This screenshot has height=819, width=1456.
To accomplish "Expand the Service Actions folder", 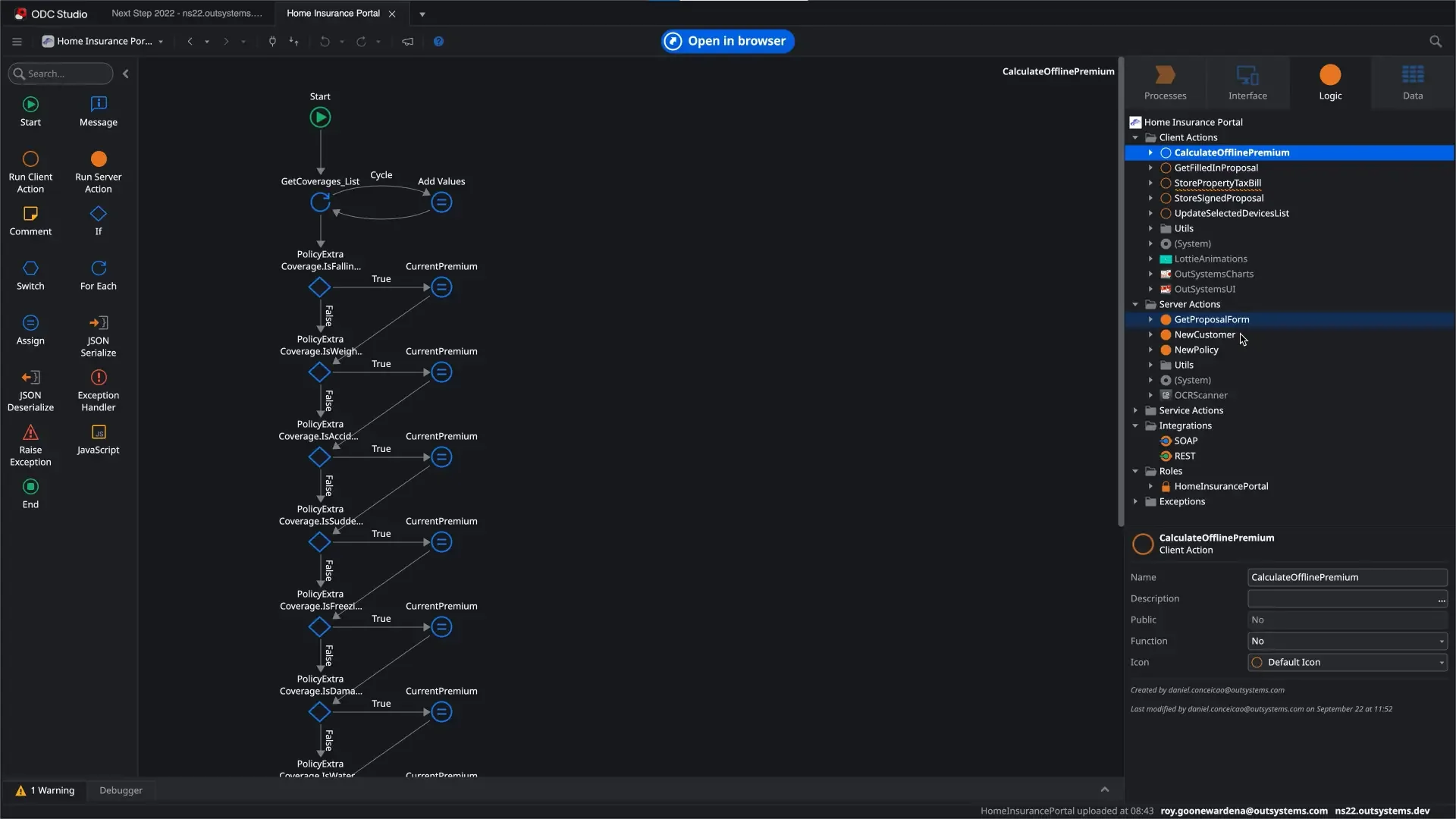I will [1135, 410].
